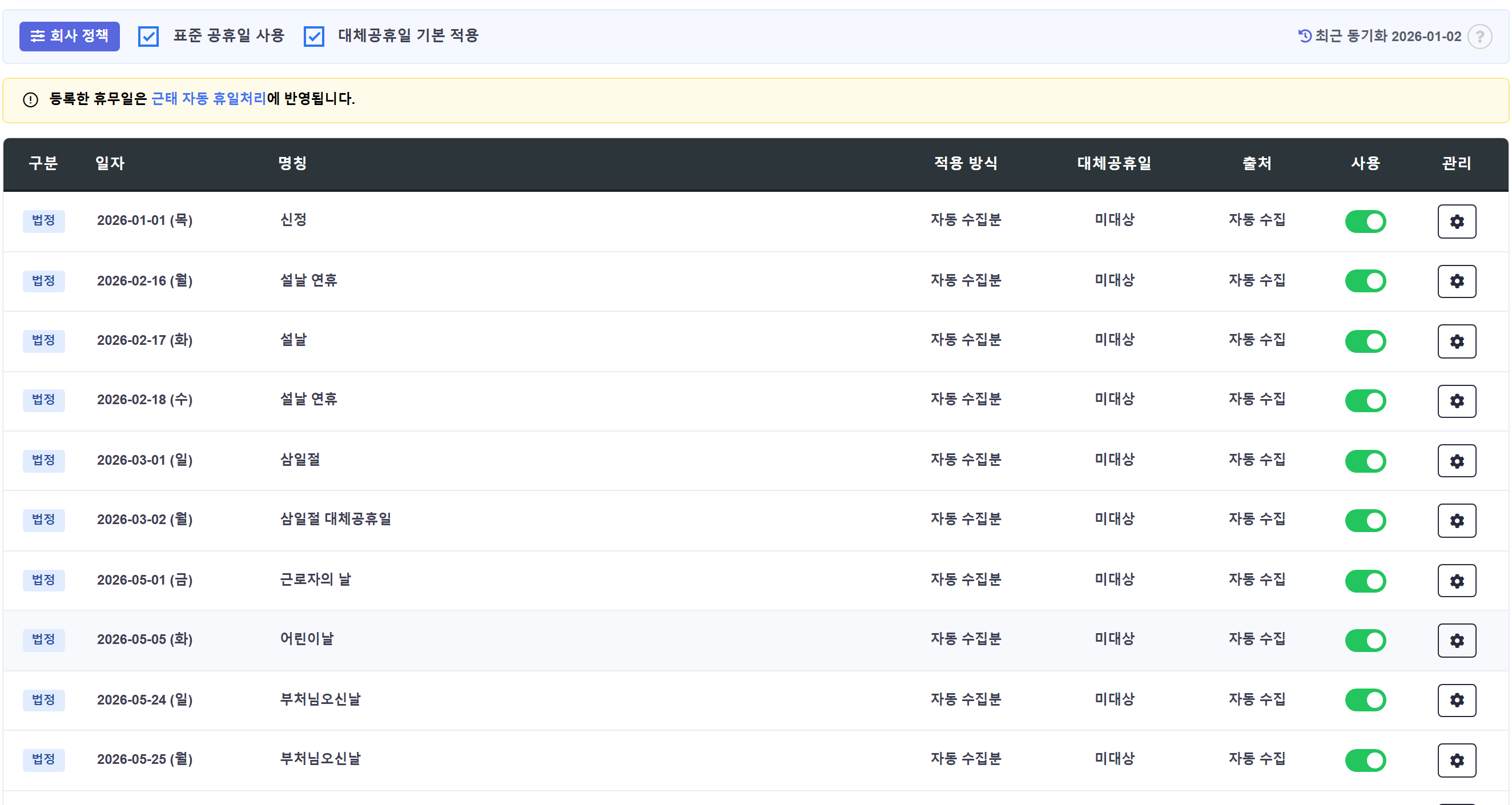Open settings gear for 신정 row
Image resolution: width=1512 pixels, height=805 pixels.
[1456, 221]
